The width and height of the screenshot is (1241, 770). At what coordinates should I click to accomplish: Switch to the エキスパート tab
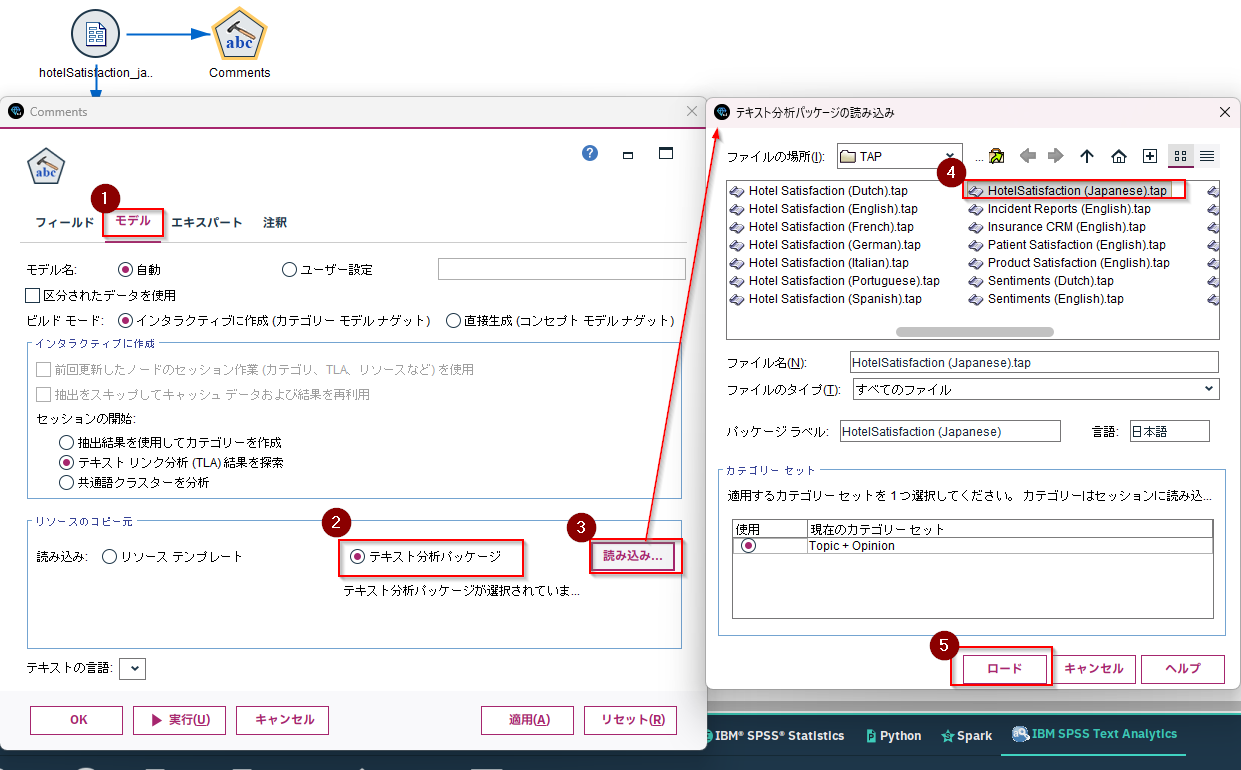(x=206, y=223)
